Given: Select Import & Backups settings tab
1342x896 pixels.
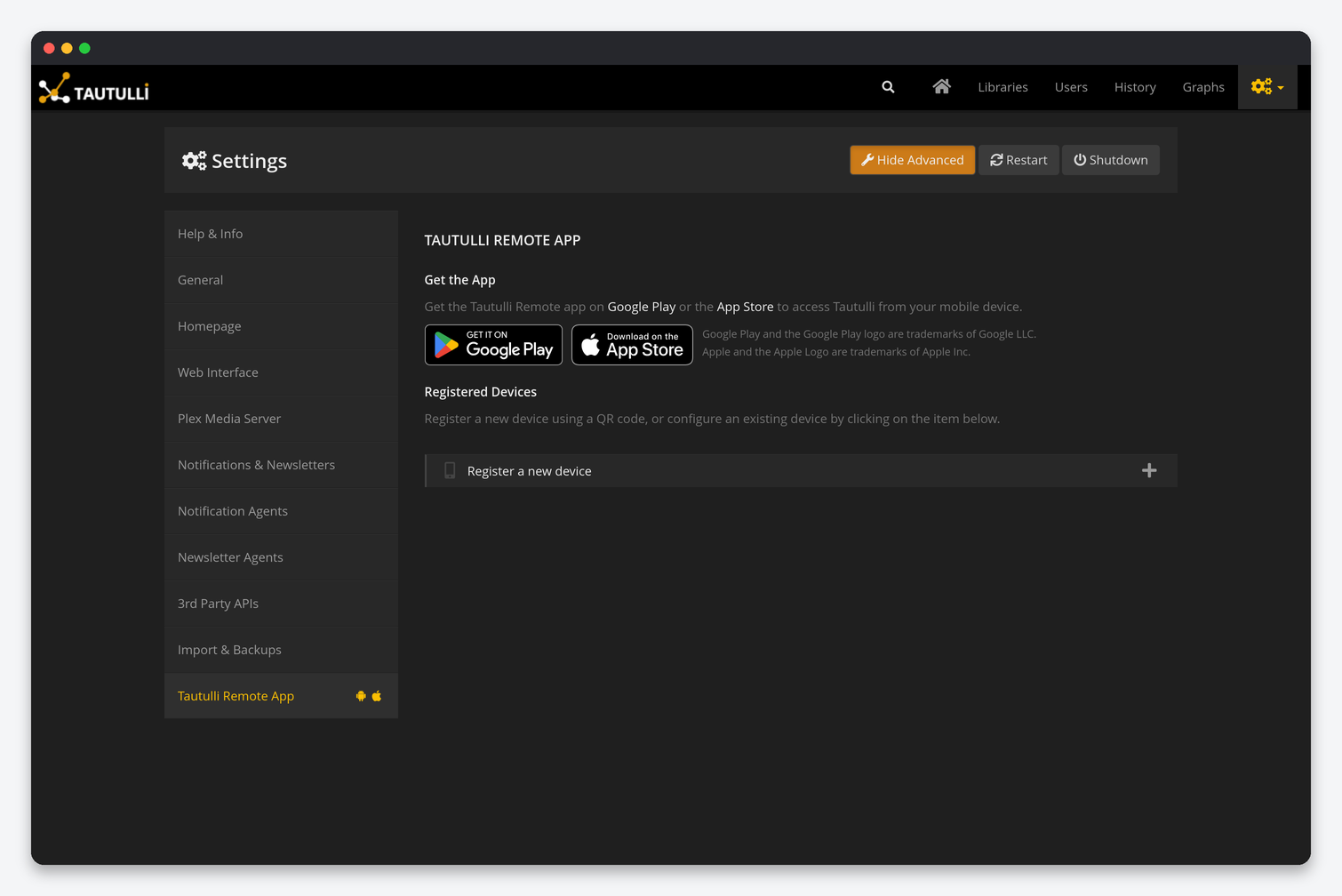Looking at the screenshot, I should (281, 650).
